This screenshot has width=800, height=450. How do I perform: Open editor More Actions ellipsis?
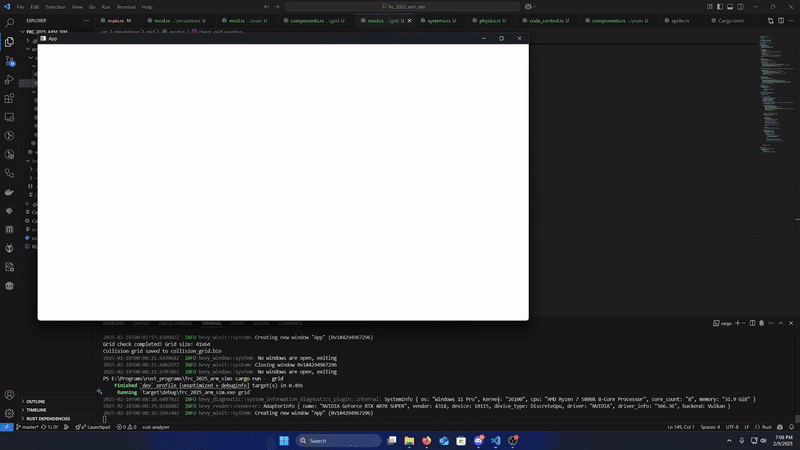pos(791,21)
